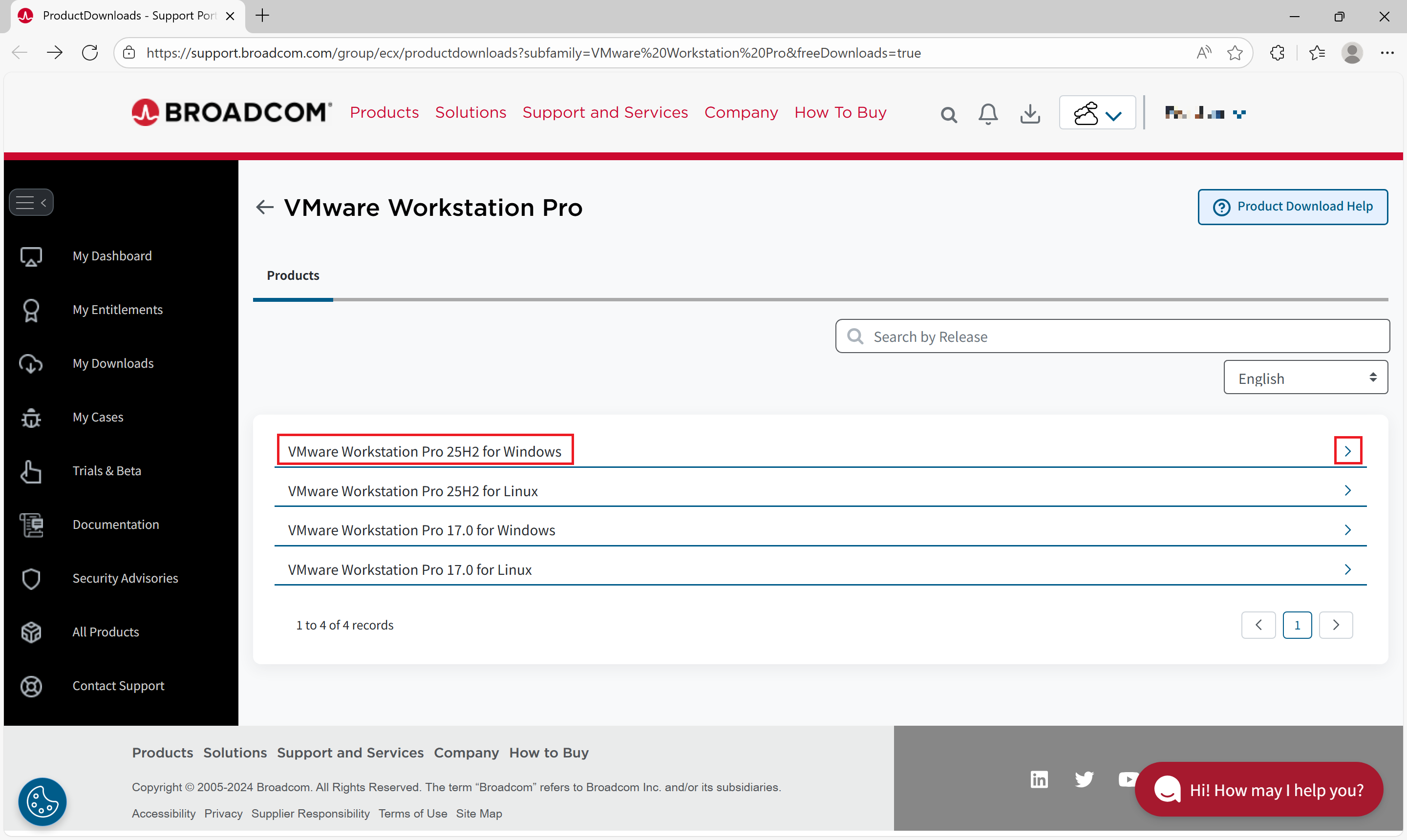
Task: Click the search magnifier icon in header
Action: 948,115
